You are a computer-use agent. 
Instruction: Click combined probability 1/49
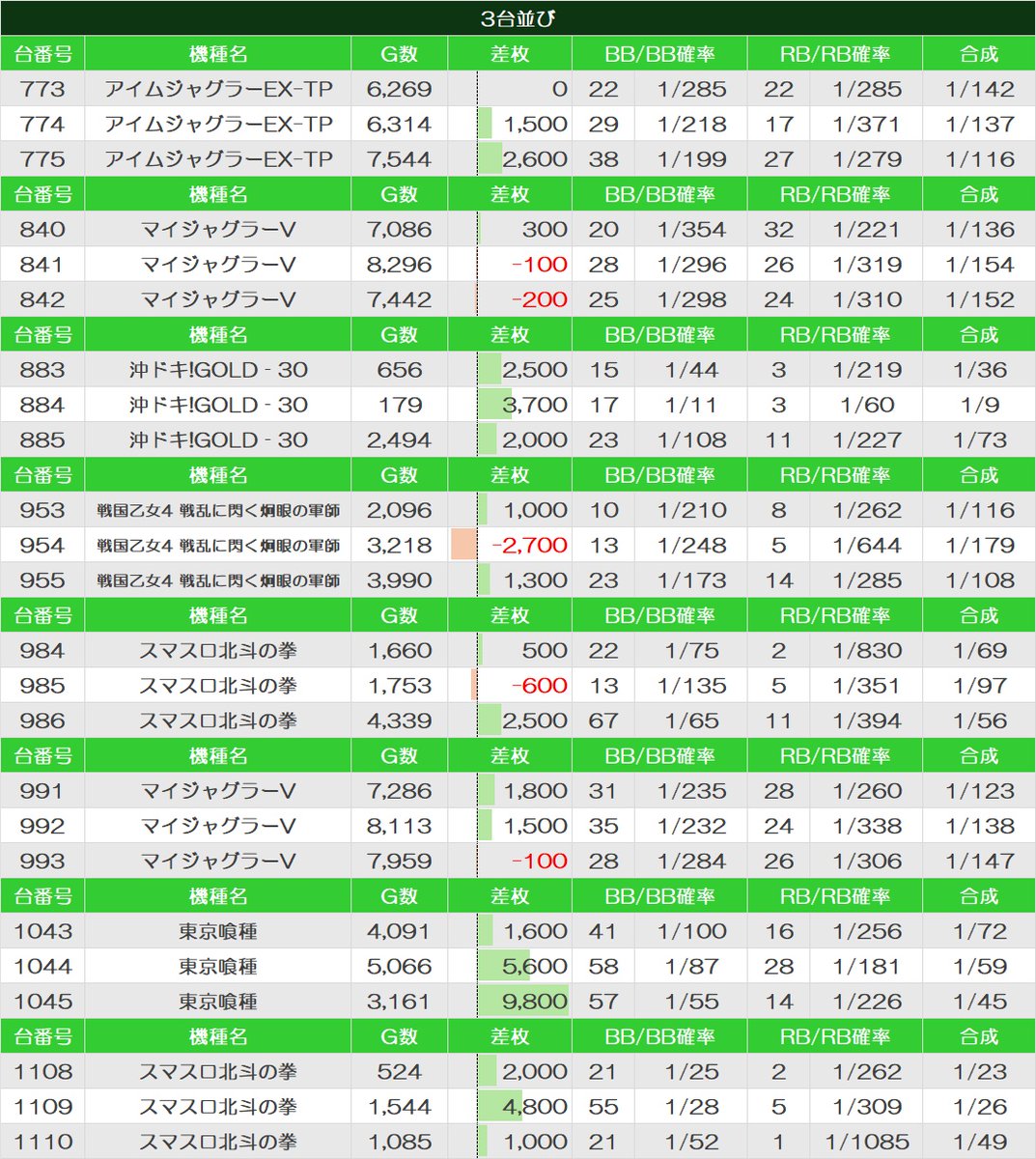click(980, 1142)
